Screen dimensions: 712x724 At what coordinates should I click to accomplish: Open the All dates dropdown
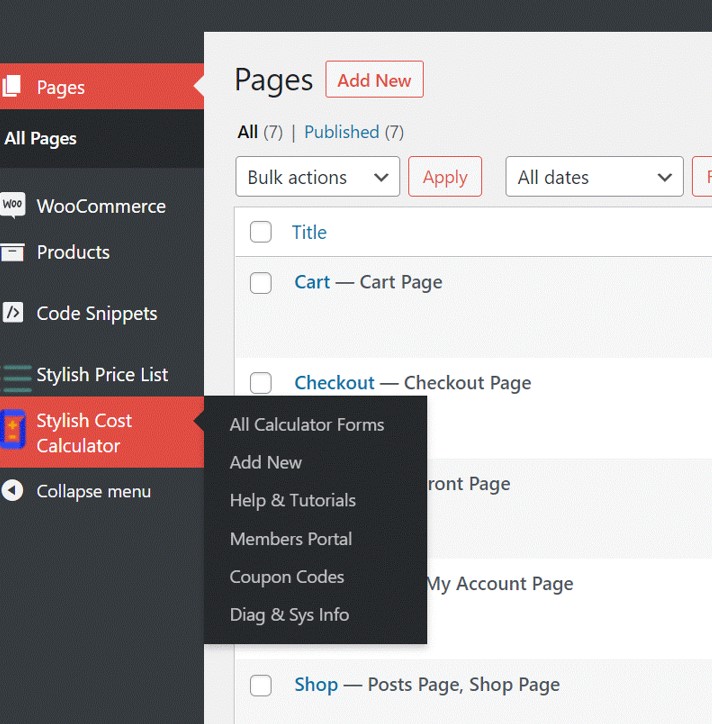pyautogui.click(x=594, y=177)
